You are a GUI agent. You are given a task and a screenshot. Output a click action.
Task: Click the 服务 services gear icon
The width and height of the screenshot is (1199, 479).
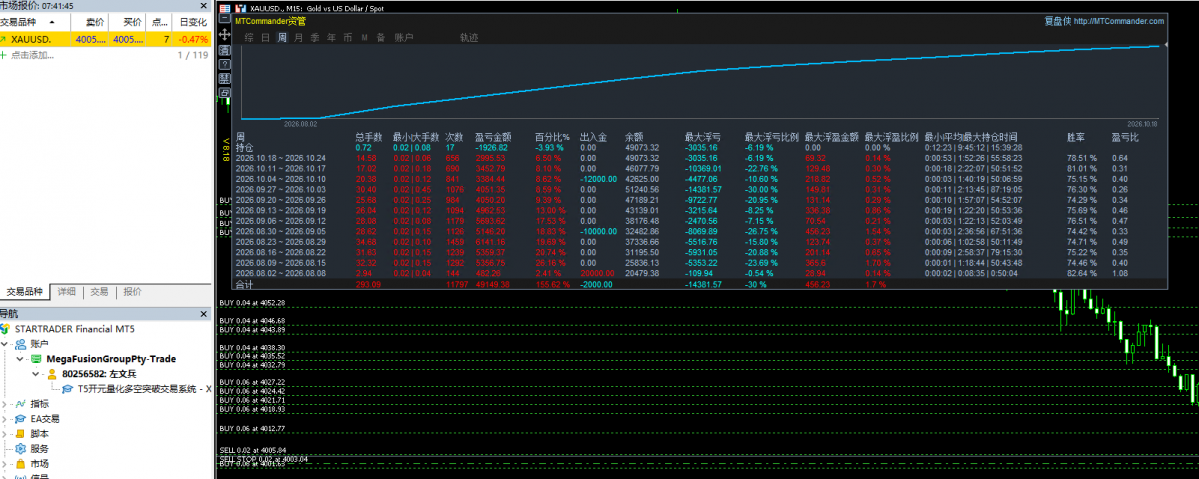(21, 448)
